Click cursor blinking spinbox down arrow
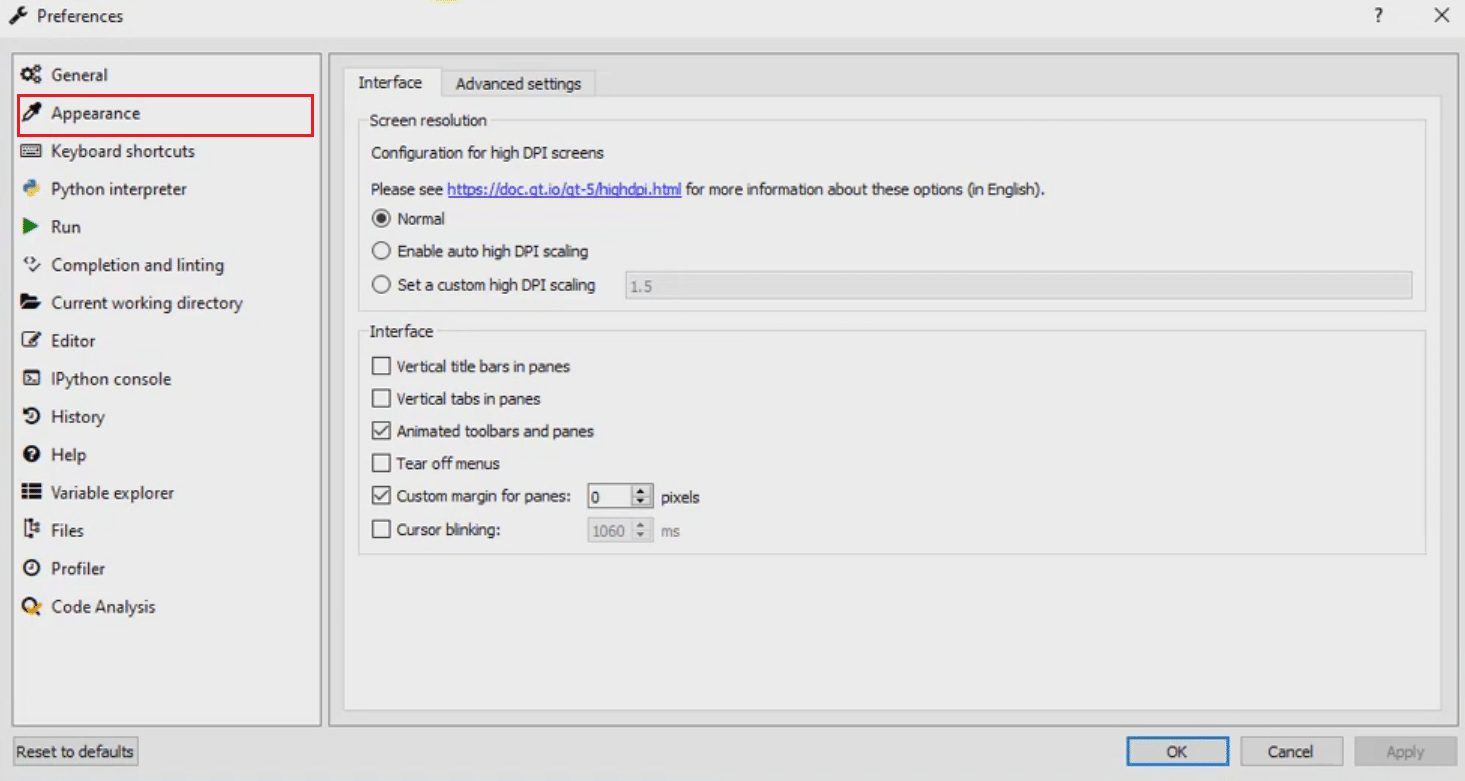The height and width of the screenshot is (781, 1465). (x=642, y=536)
